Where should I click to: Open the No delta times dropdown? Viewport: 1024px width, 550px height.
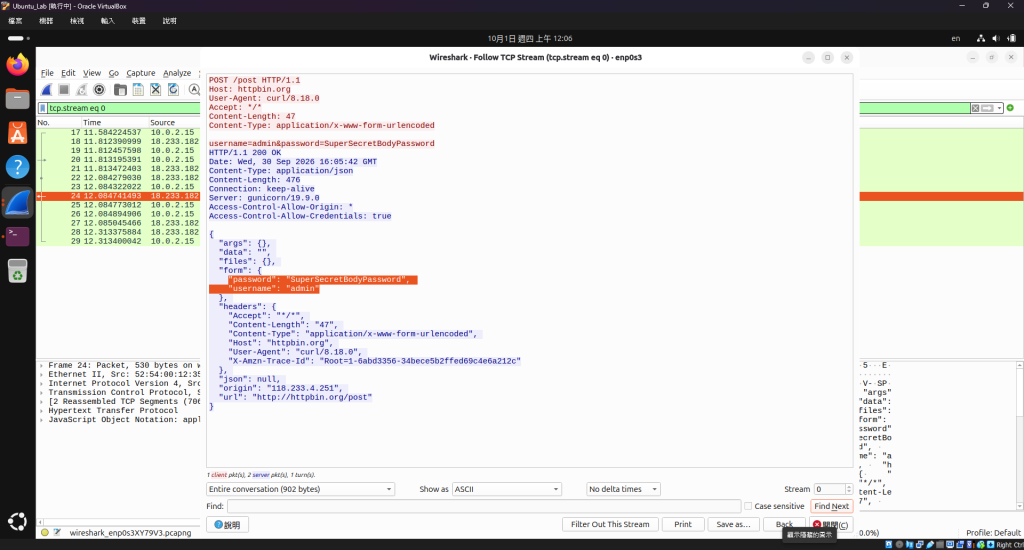pos(624,489)
